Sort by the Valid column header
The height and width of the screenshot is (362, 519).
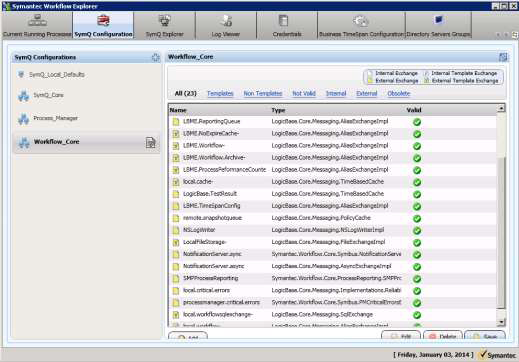pyautogui.click(x=414, y=110)
